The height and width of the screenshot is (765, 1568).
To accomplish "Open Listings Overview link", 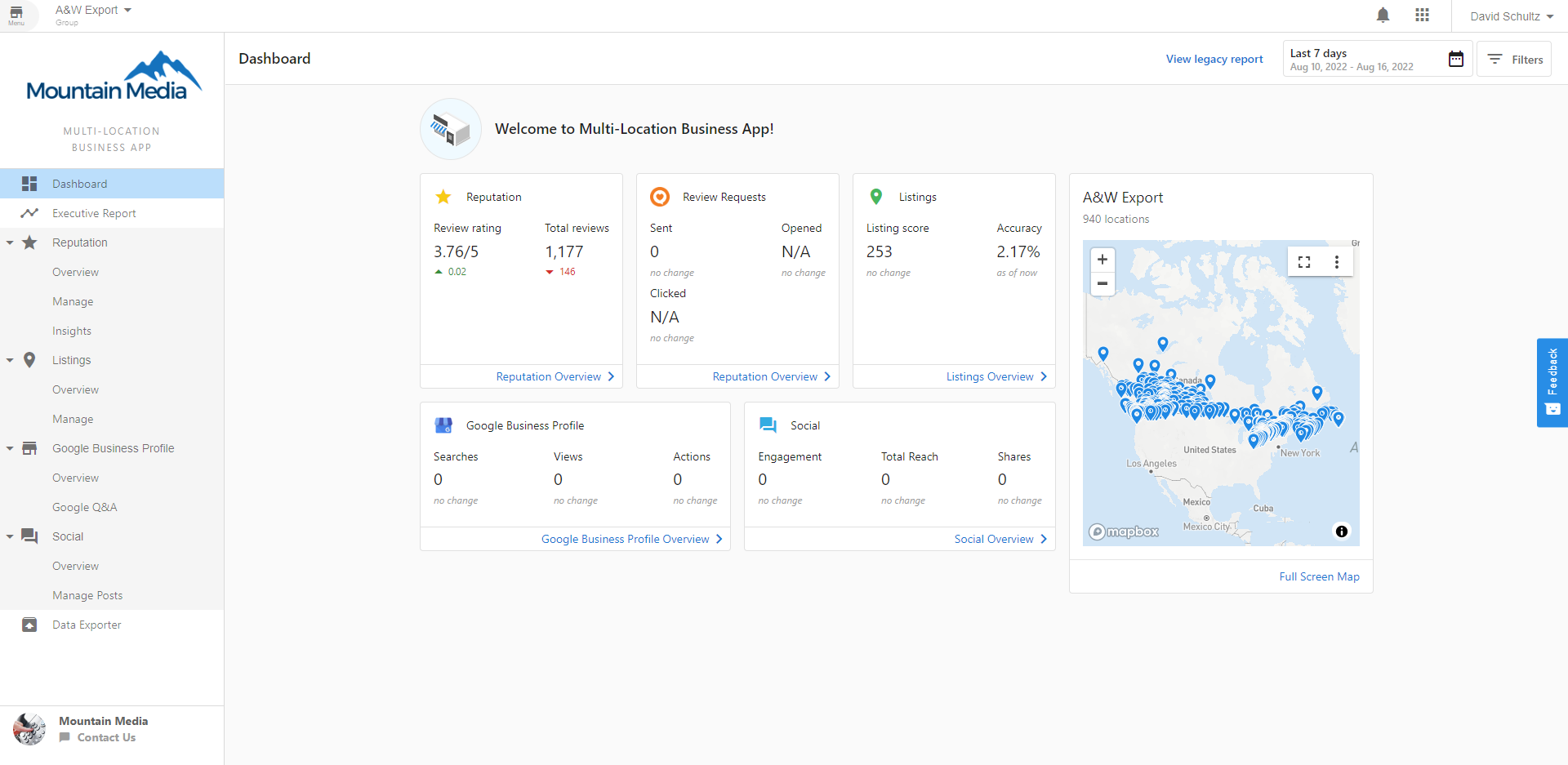I will tap(997, 376).
